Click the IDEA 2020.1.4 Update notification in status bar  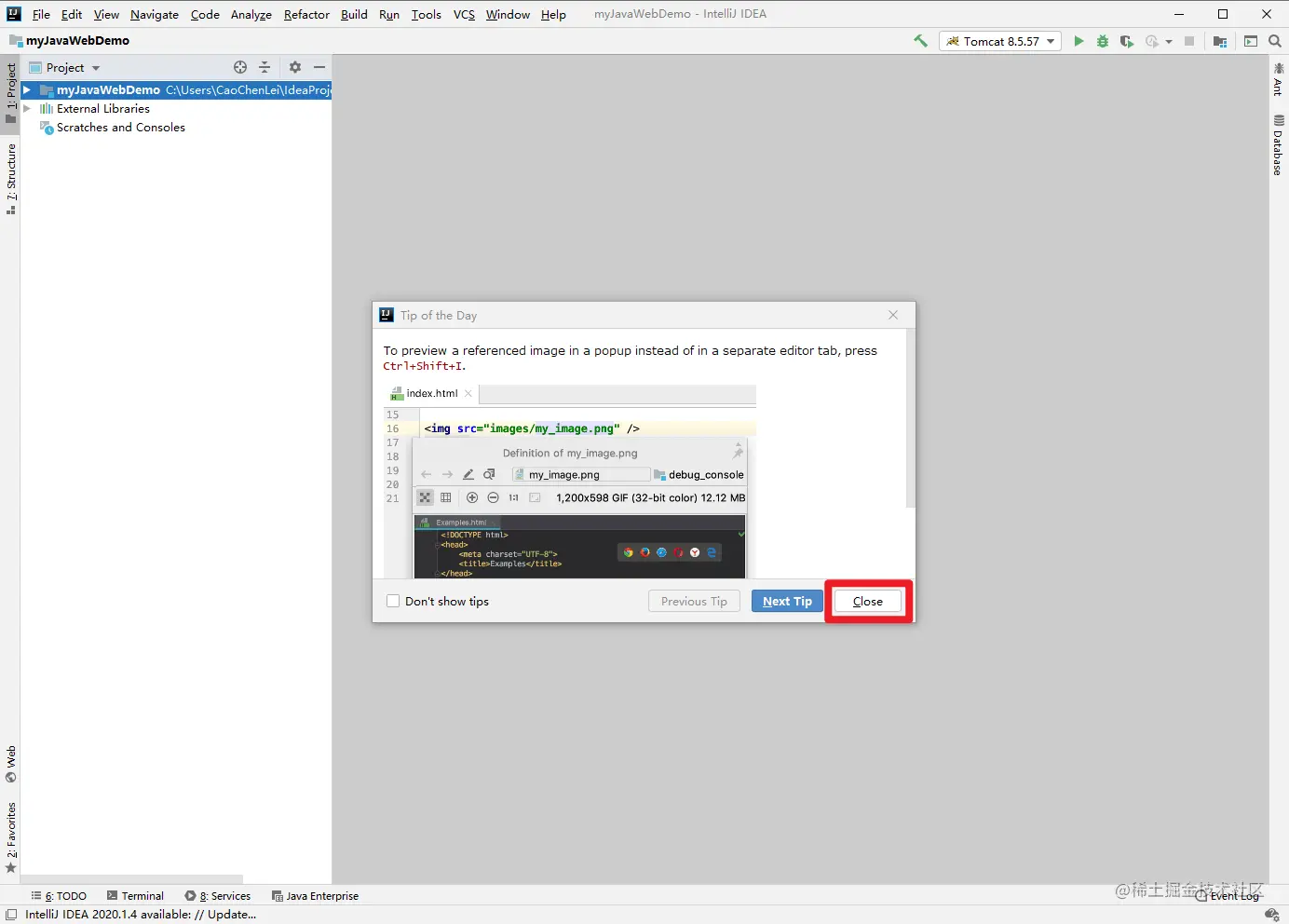(x=141, y=915)
